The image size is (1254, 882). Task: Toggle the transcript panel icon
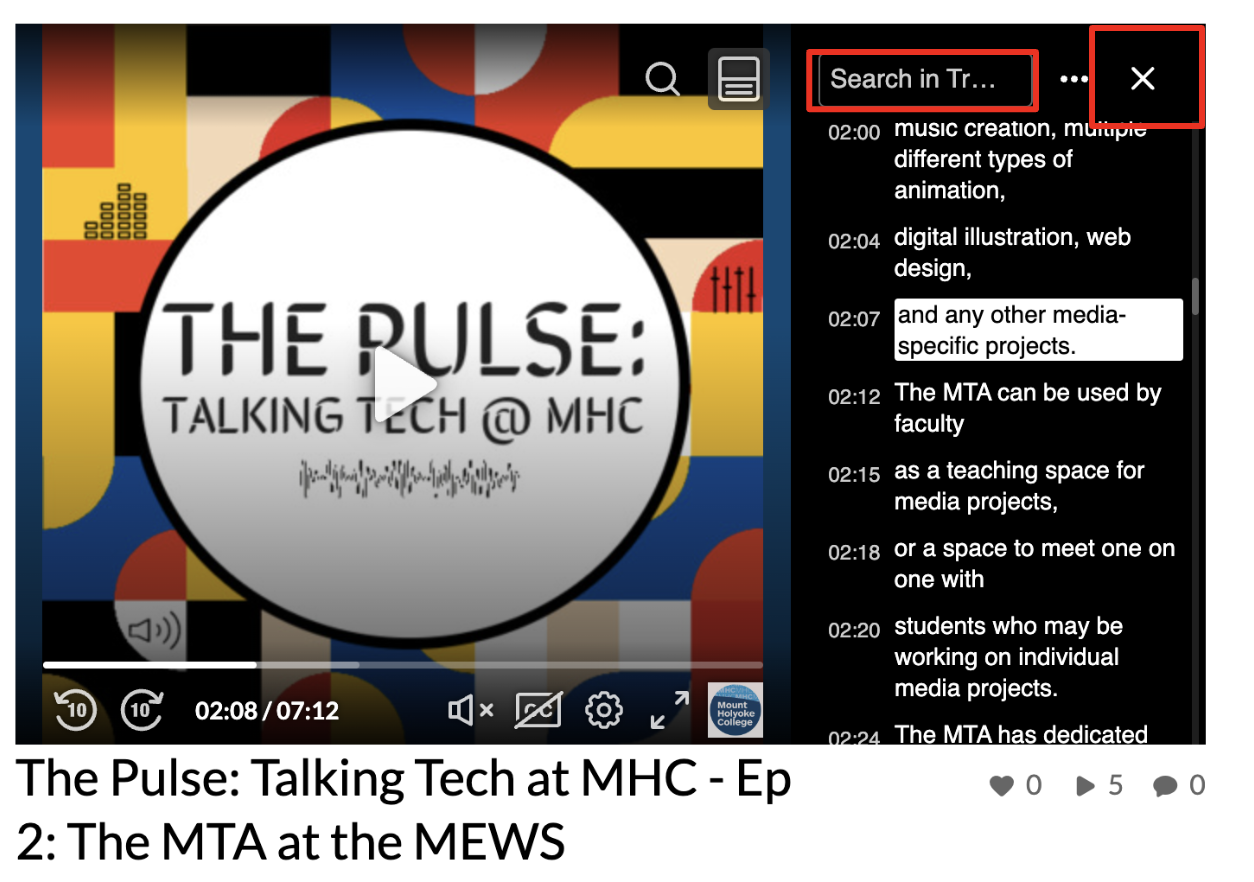coord(738,78)
